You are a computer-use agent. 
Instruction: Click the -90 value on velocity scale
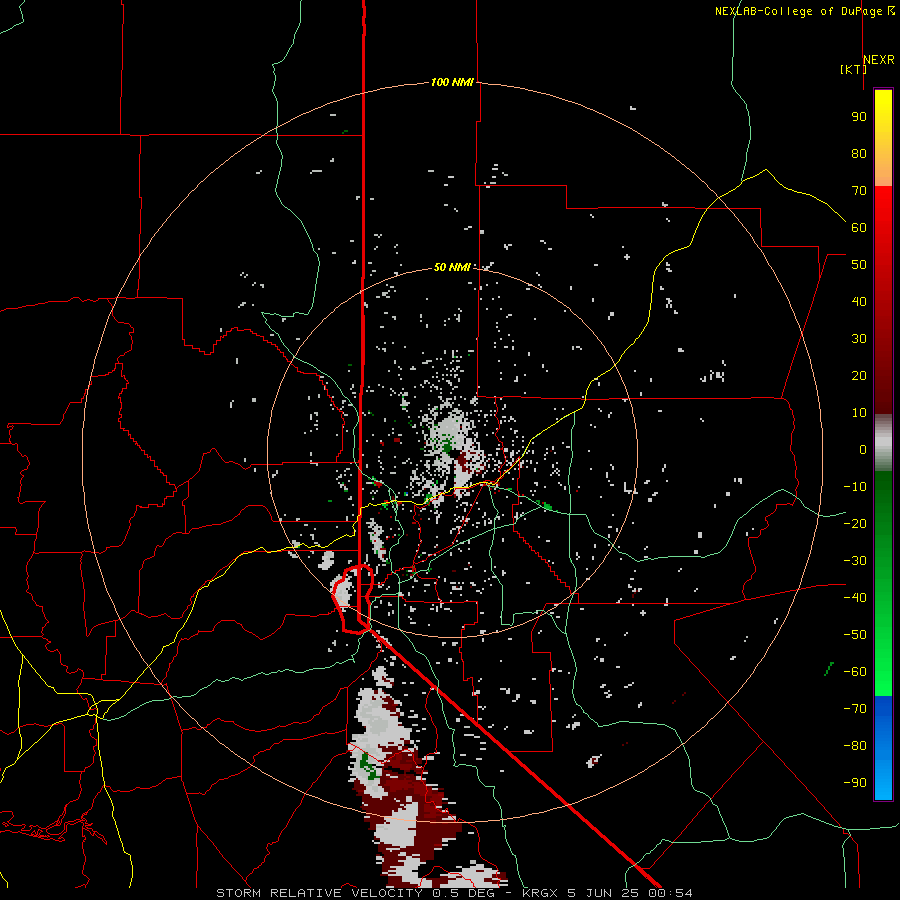click(855, 783)
